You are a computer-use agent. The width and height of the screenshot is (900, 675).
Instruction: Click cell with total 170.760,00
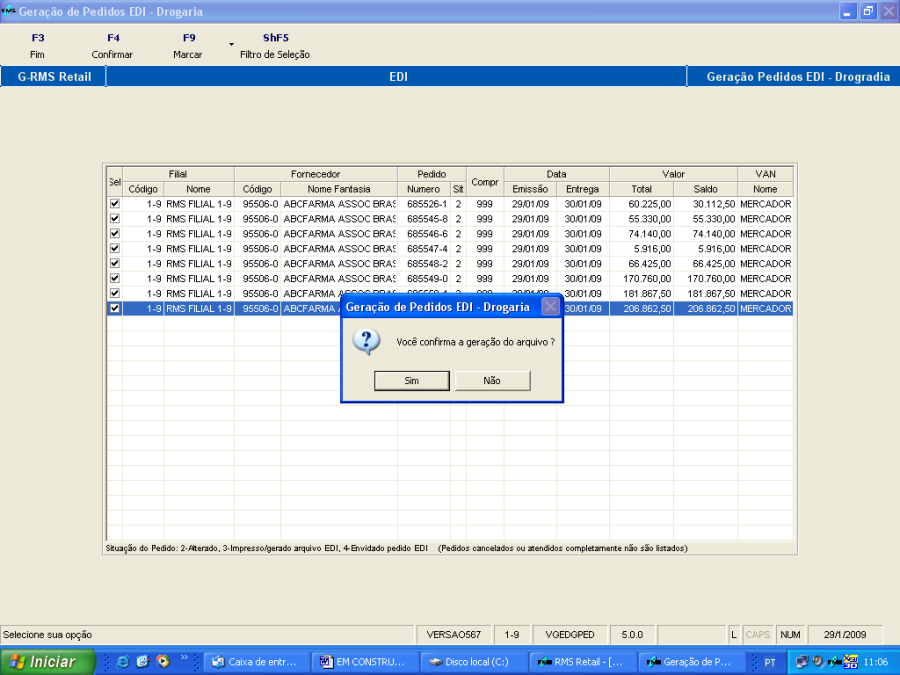(x=641, y=278)
